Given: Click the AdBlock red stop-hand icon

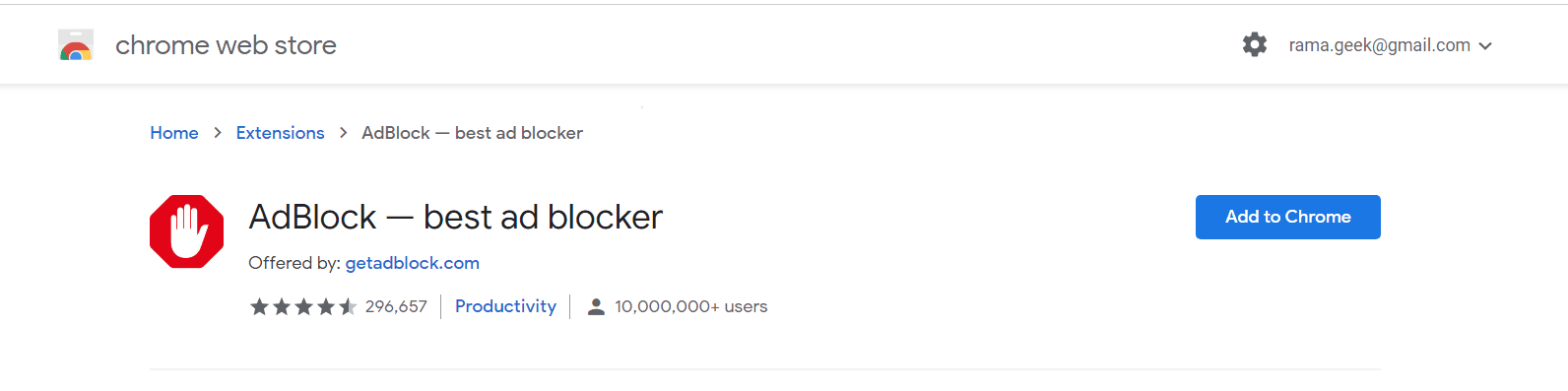Looking at the screenshot, I should point(187,231).
